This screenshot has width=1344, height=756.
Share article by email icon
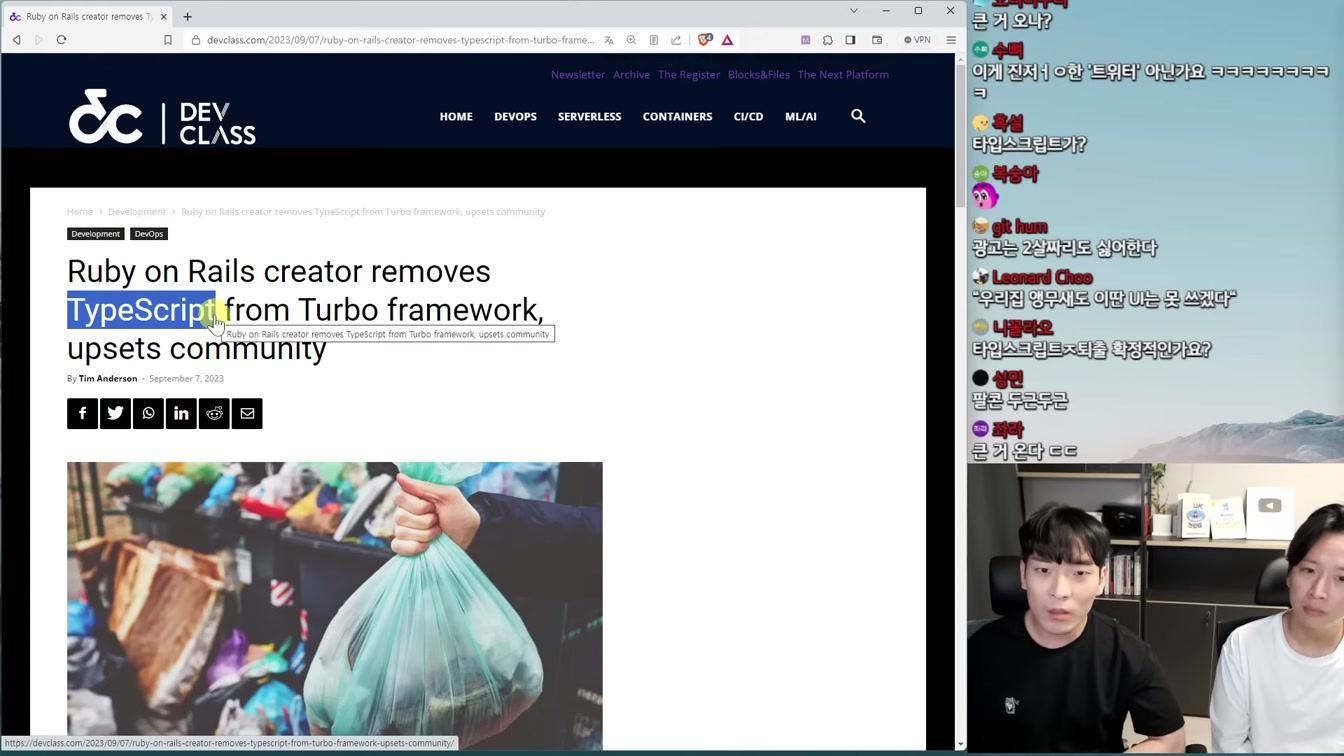(x=247, y=413)
